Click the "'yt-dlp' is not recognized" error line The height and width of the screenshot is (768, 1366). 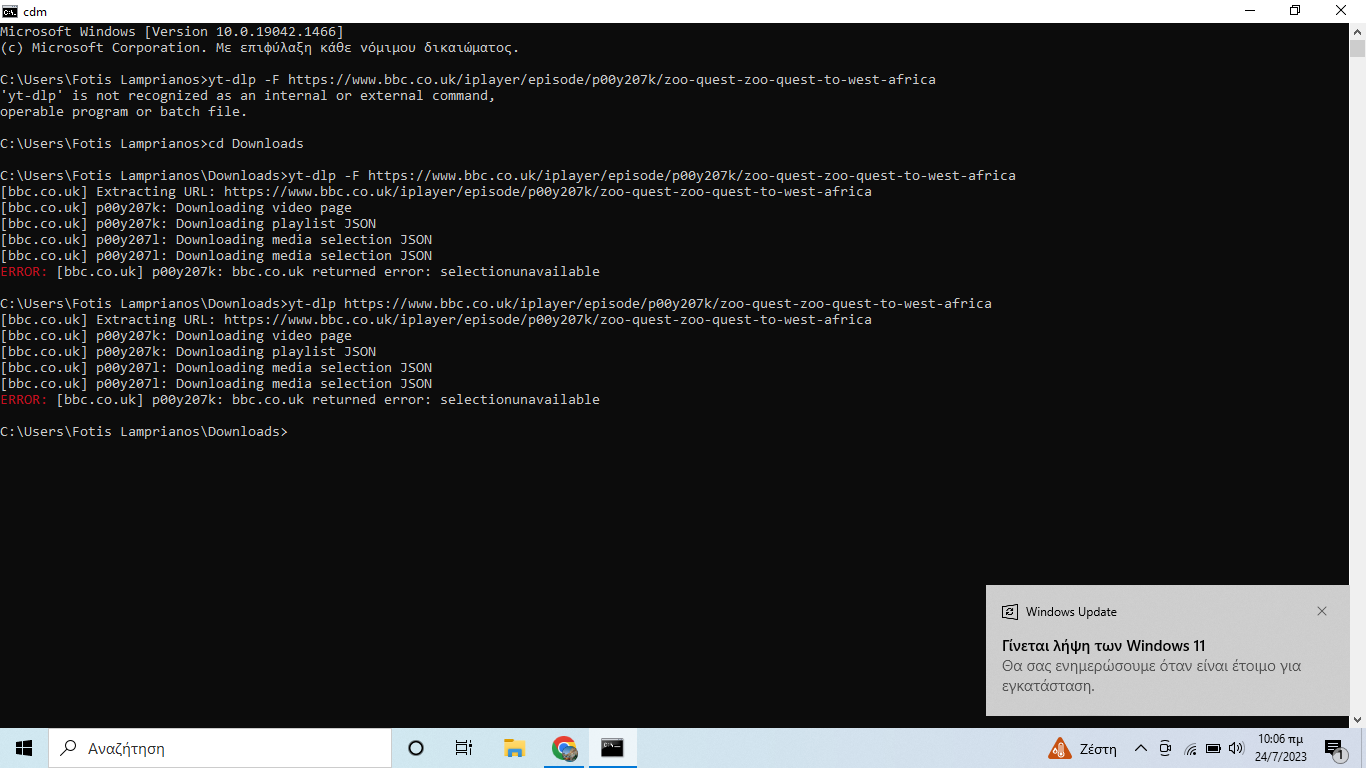[x=248, y=96]
